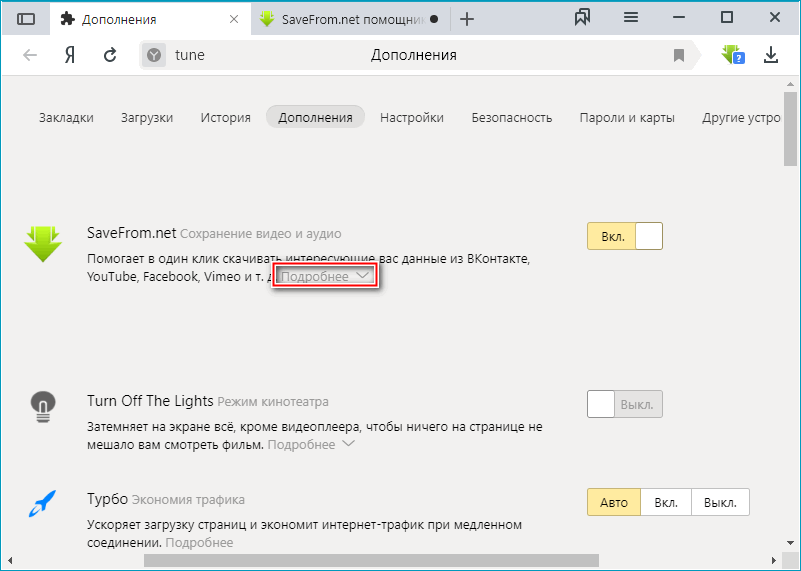Set Турбо mode to Авто
The width and height of the screenshot is (801, 571).
614,502
